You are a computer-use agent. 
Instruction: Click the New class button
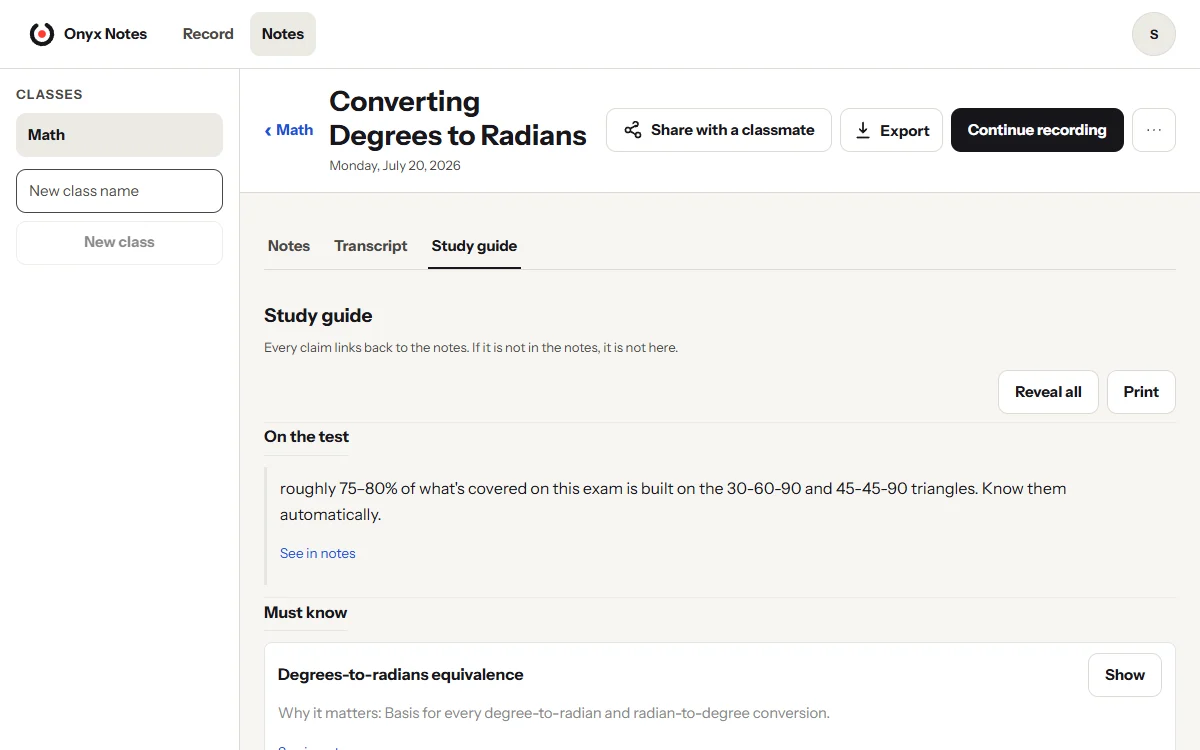119,242
